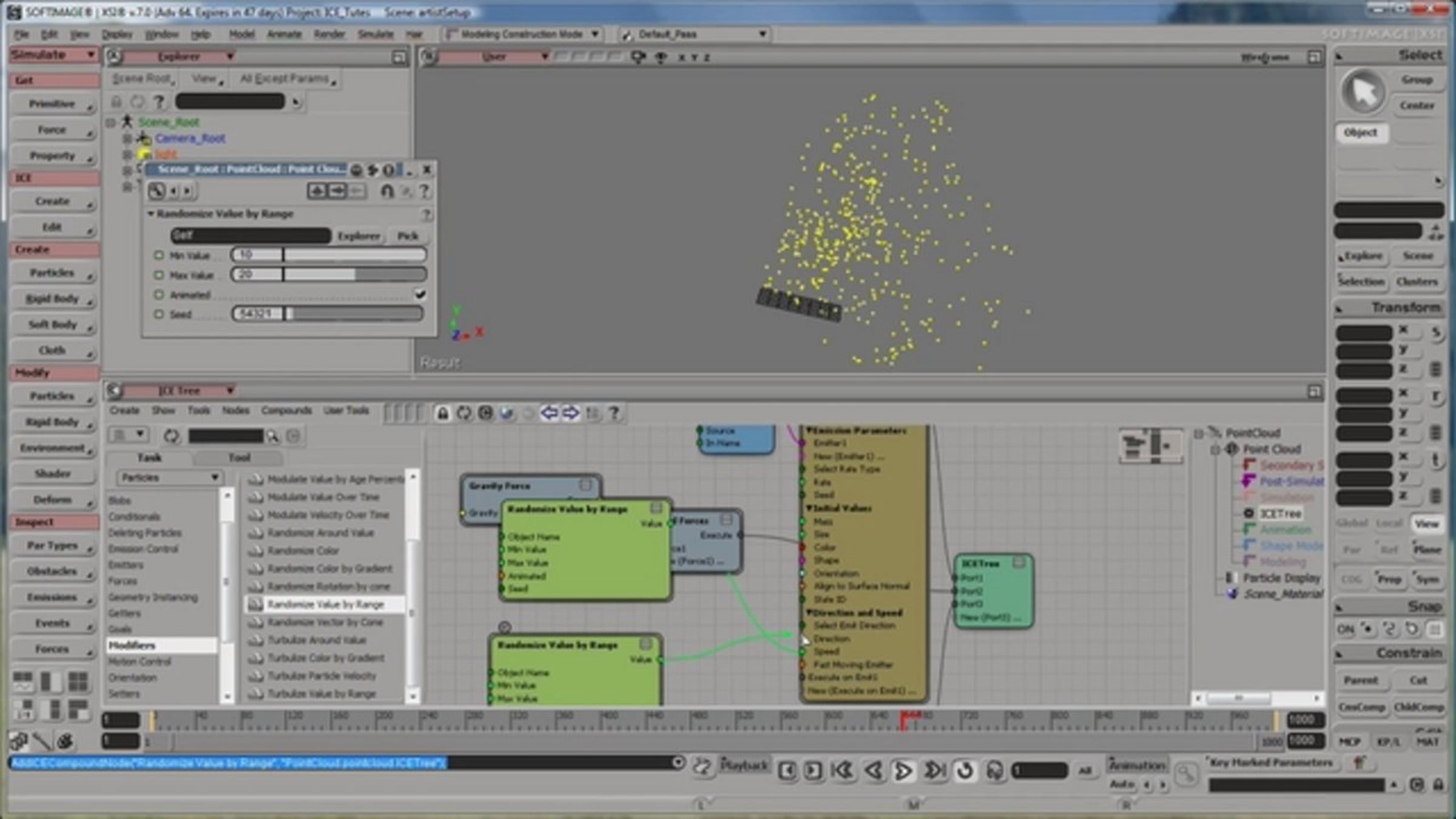This screenshot has height=819, width=1456.
Task: Click the refresh icon in the ICE Tree toolbar
Action: (464, 414)
